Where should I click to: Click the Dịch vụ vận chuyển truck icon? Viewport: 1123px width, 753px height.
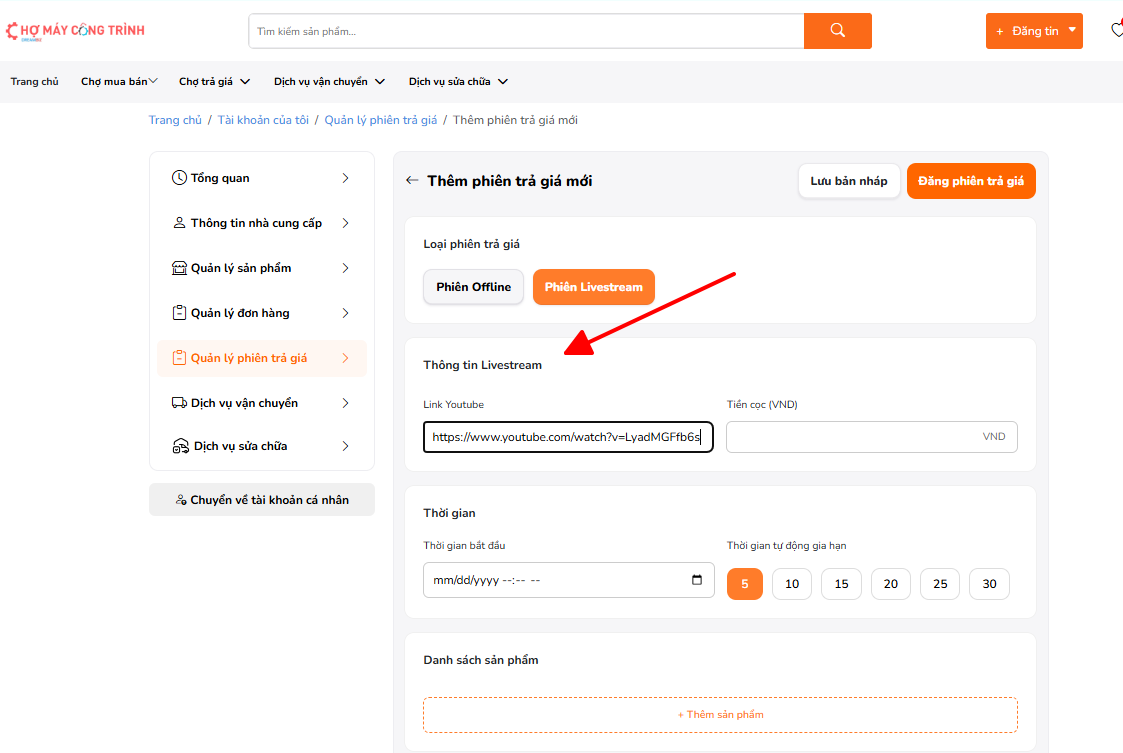(x=179, y=403)
